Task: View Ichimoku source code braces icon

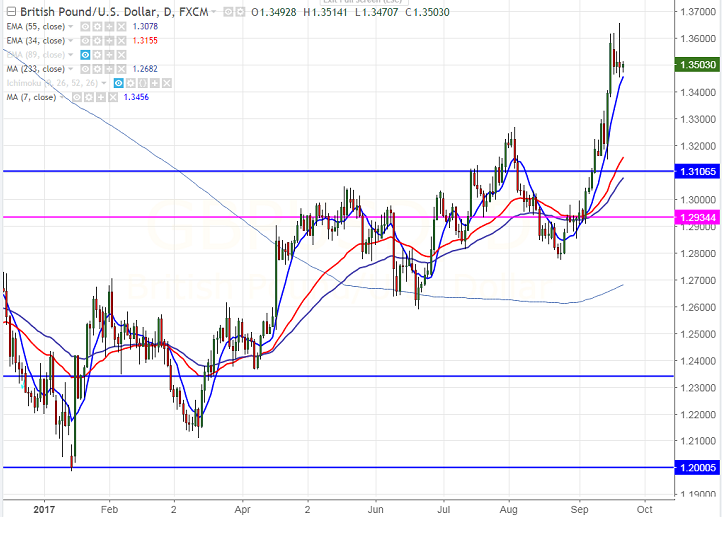Action: [x=143, y=83]
